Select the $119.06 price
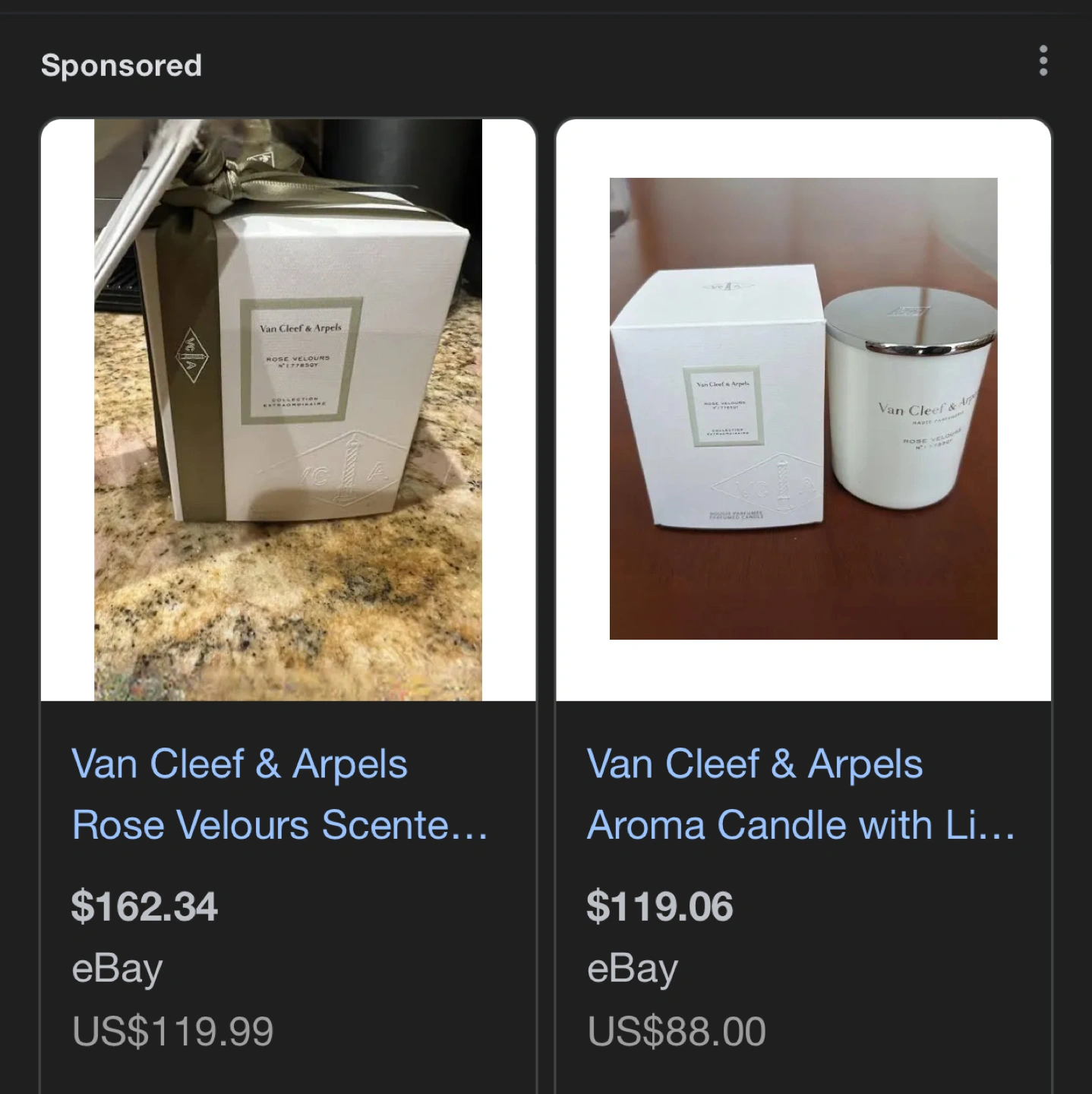Image resolution: width=1092 pixels, height=1094 pixels. point(659,906)
